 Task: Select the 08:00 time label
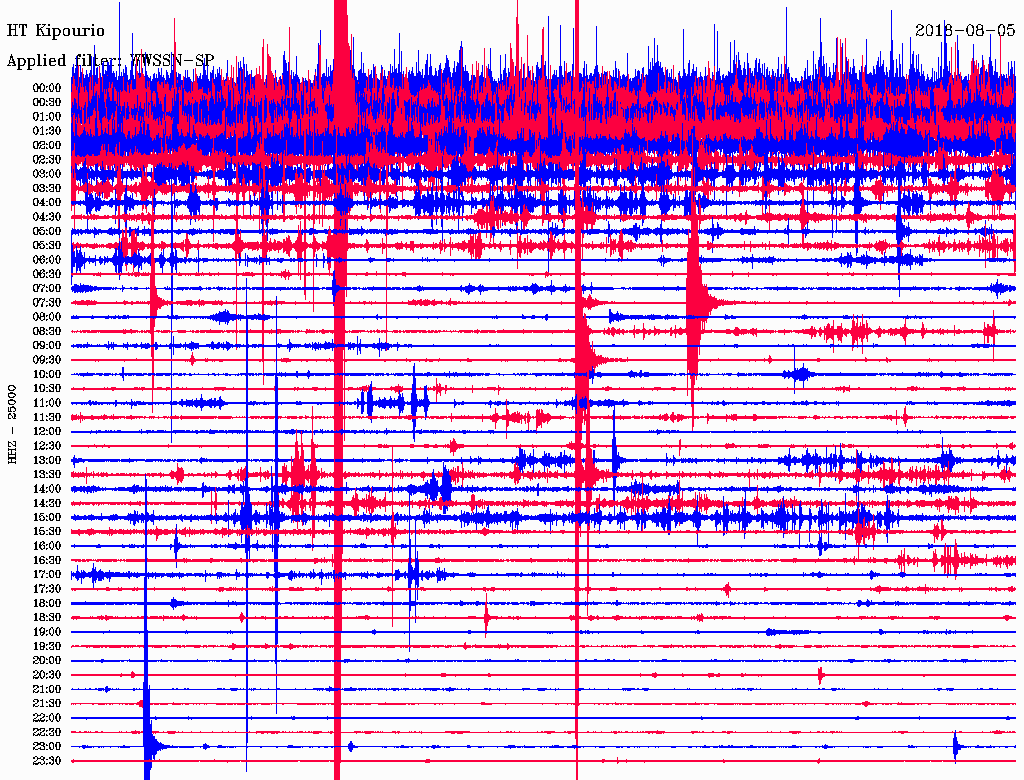[x=47, y=317]
